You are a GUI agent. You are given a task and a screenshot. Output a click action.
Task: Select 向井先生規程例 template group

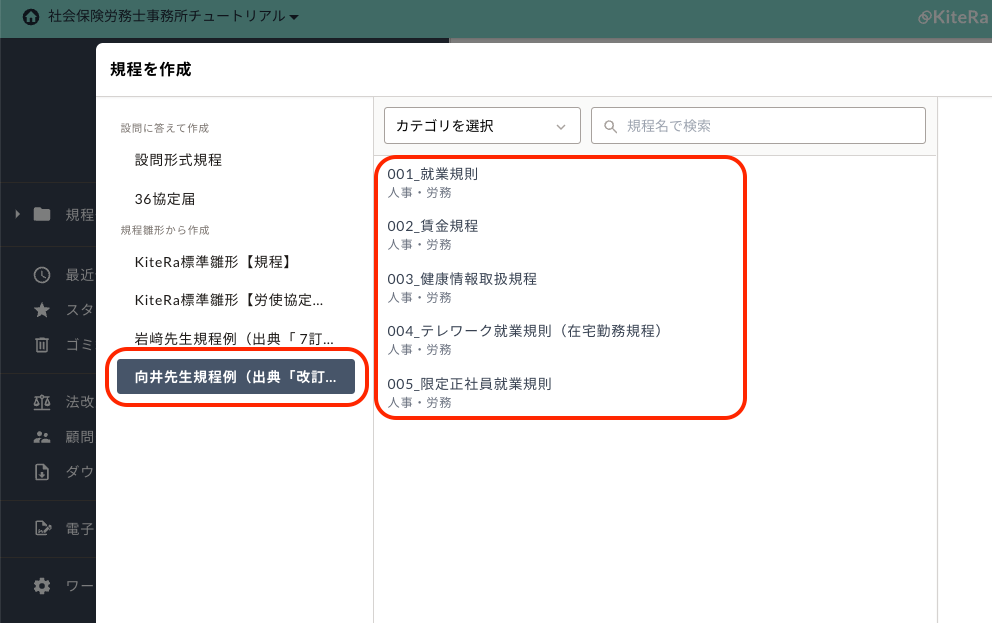point(235,377)
